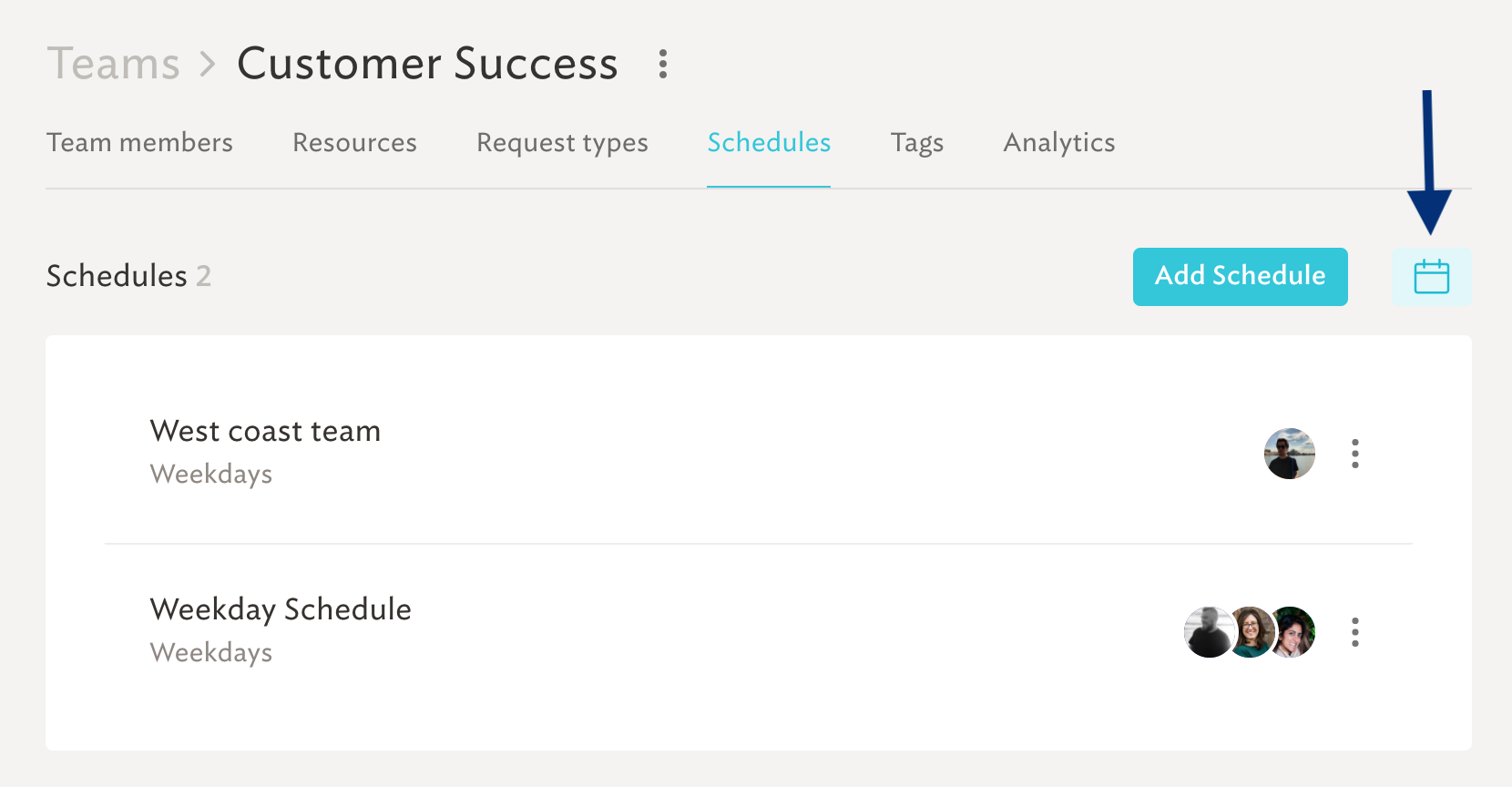The width and height of the screenshot is (1512, 787).
Task: Switch to the Resources tab
Action: pyautogui.click(x=354, y=143)
